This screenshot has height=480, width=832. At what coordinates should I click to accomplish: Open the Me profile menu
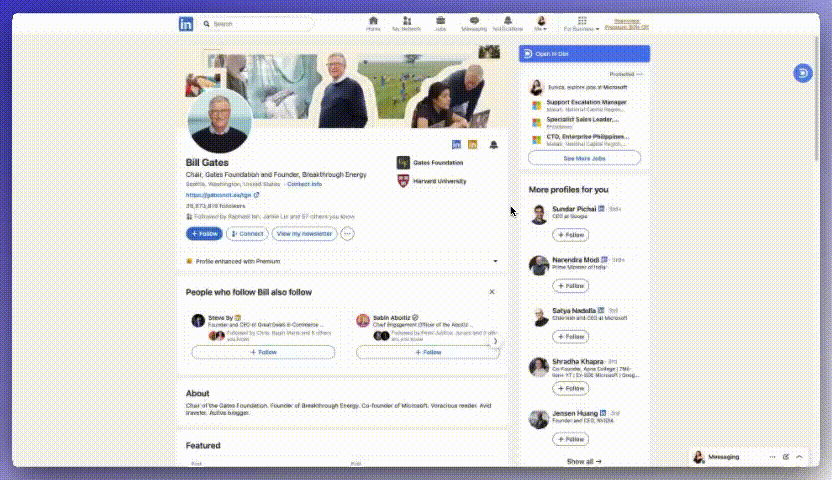(541, 24)
